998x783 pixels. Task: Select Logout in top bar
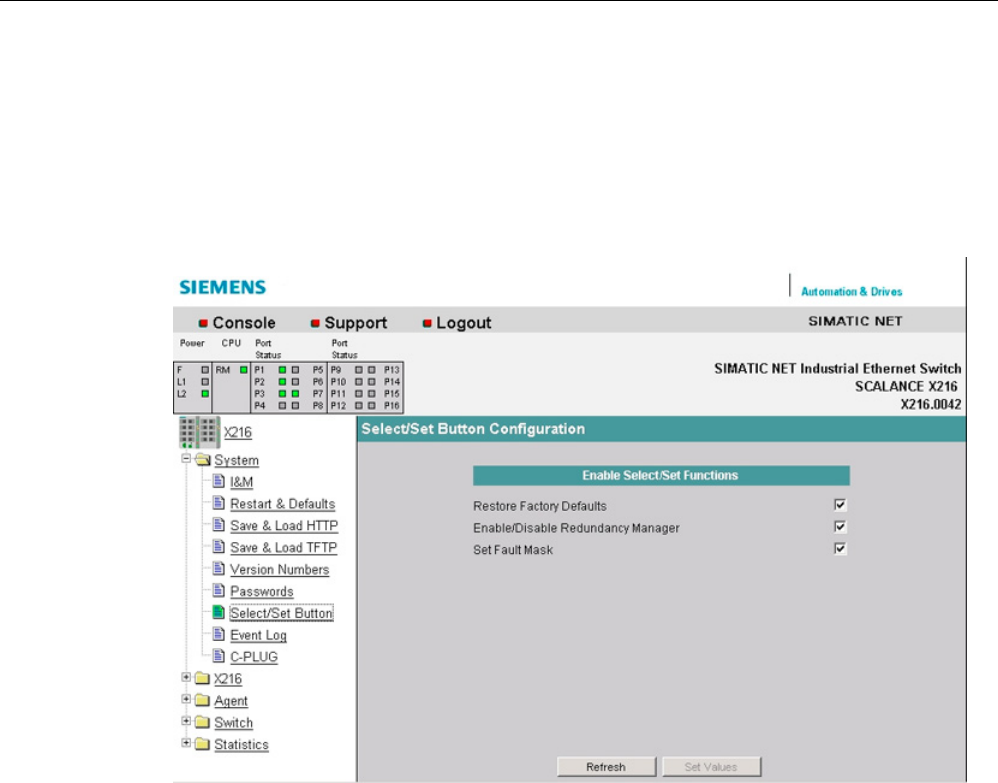463,323
